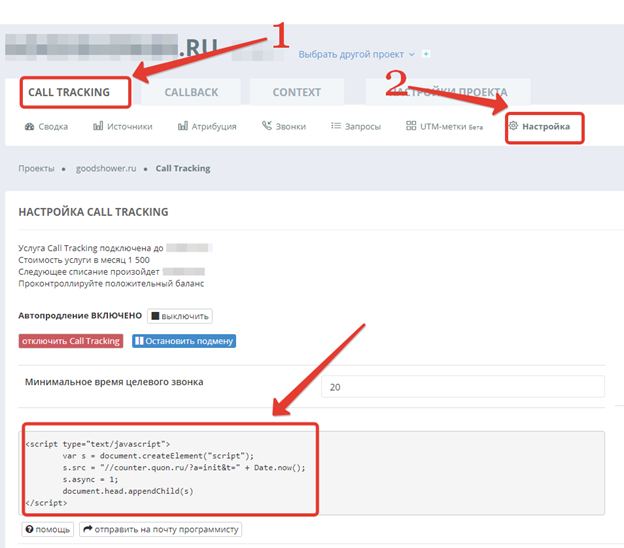Open goodshower.ru breadcrumb link
Screen dimensions: 624x548
tap(106, 168)
